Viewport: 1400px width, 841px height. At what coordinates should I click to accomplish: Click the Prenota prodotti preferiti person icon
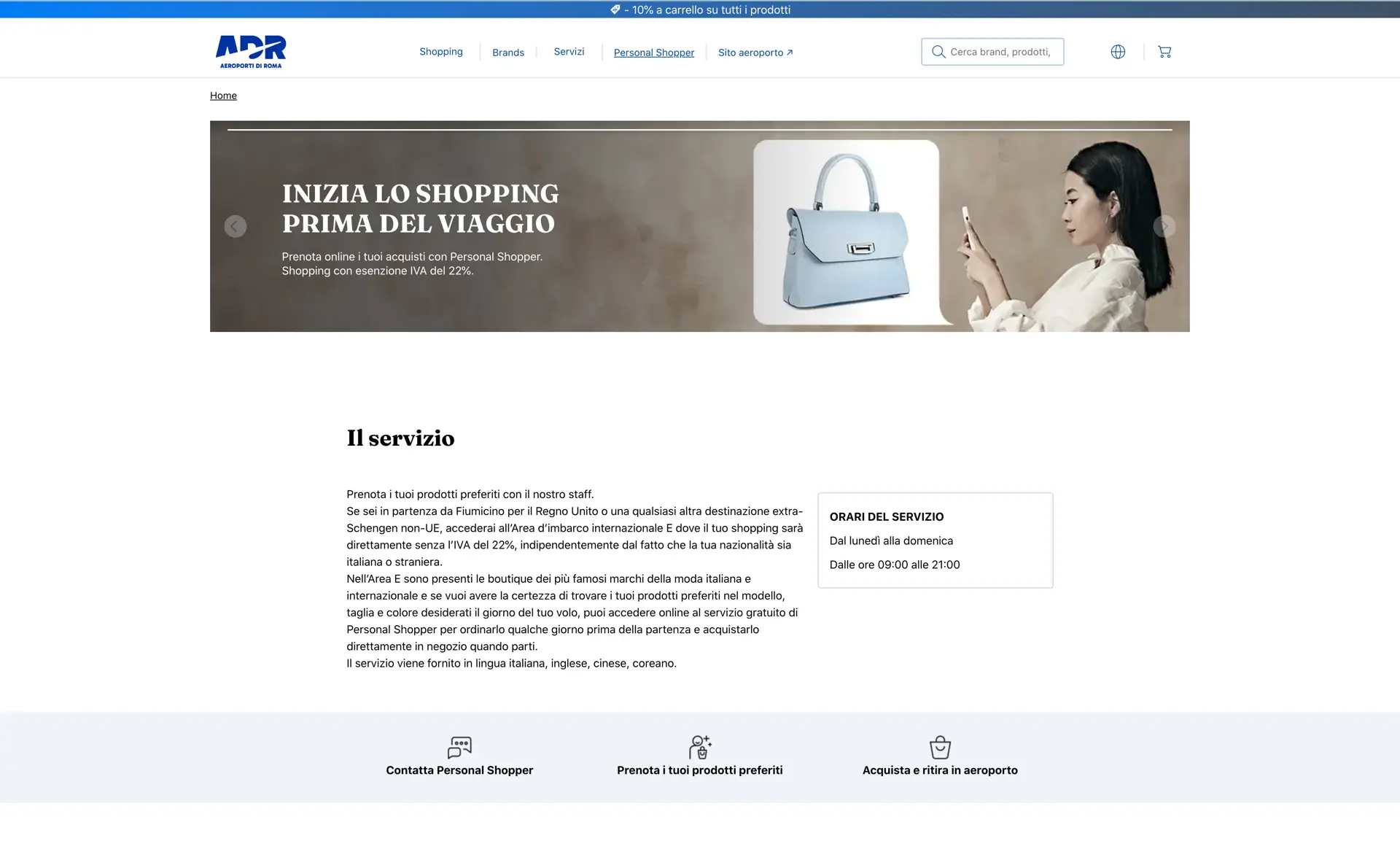tap(700, 747)
